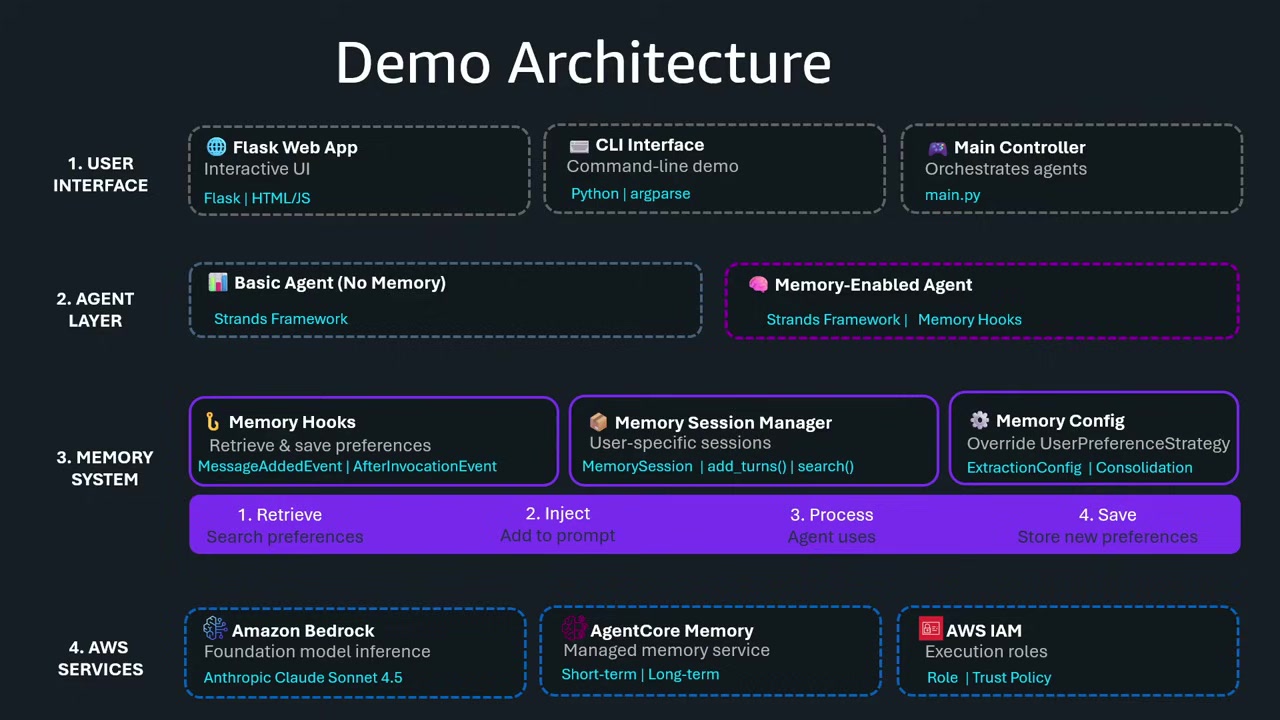1280x720 pixels.
Task: Click the 'Memory Hooks' text in Memory-Enabled Agent box
Action: pyautogui.click(x=969, y=320)
